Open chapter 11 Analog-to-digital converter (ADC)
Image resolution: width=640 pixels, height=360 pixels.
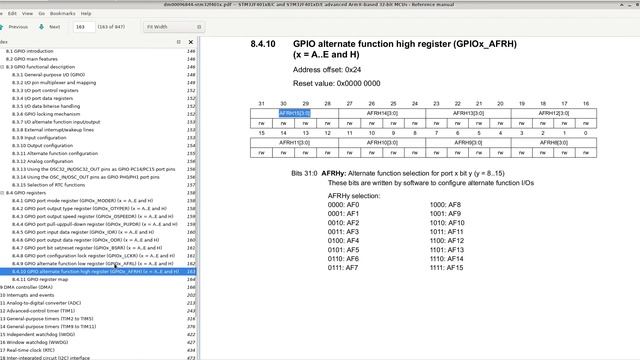40,303
